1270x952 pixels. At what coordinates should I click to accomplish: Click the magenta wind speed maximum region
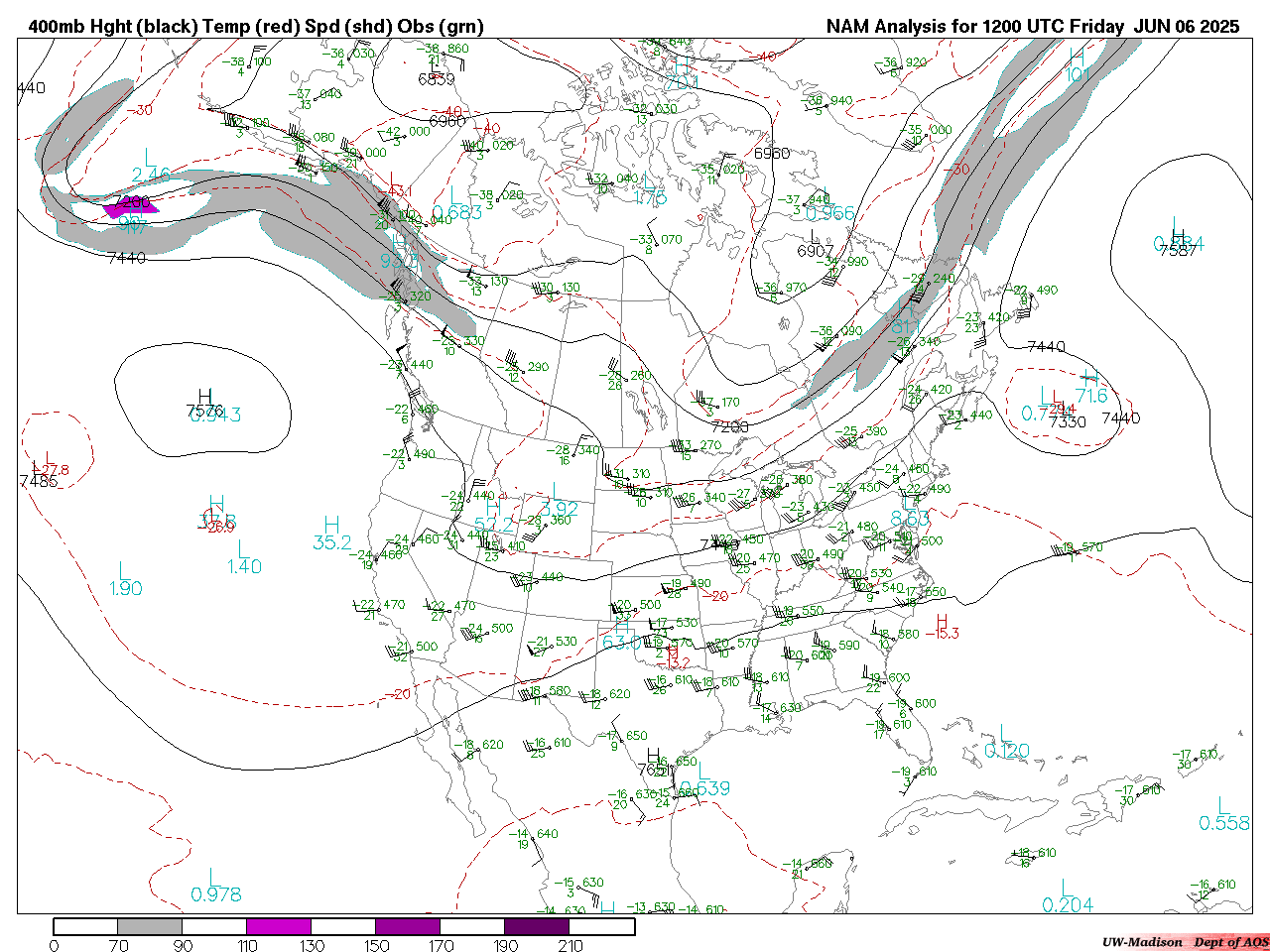[x=129, y=207]
